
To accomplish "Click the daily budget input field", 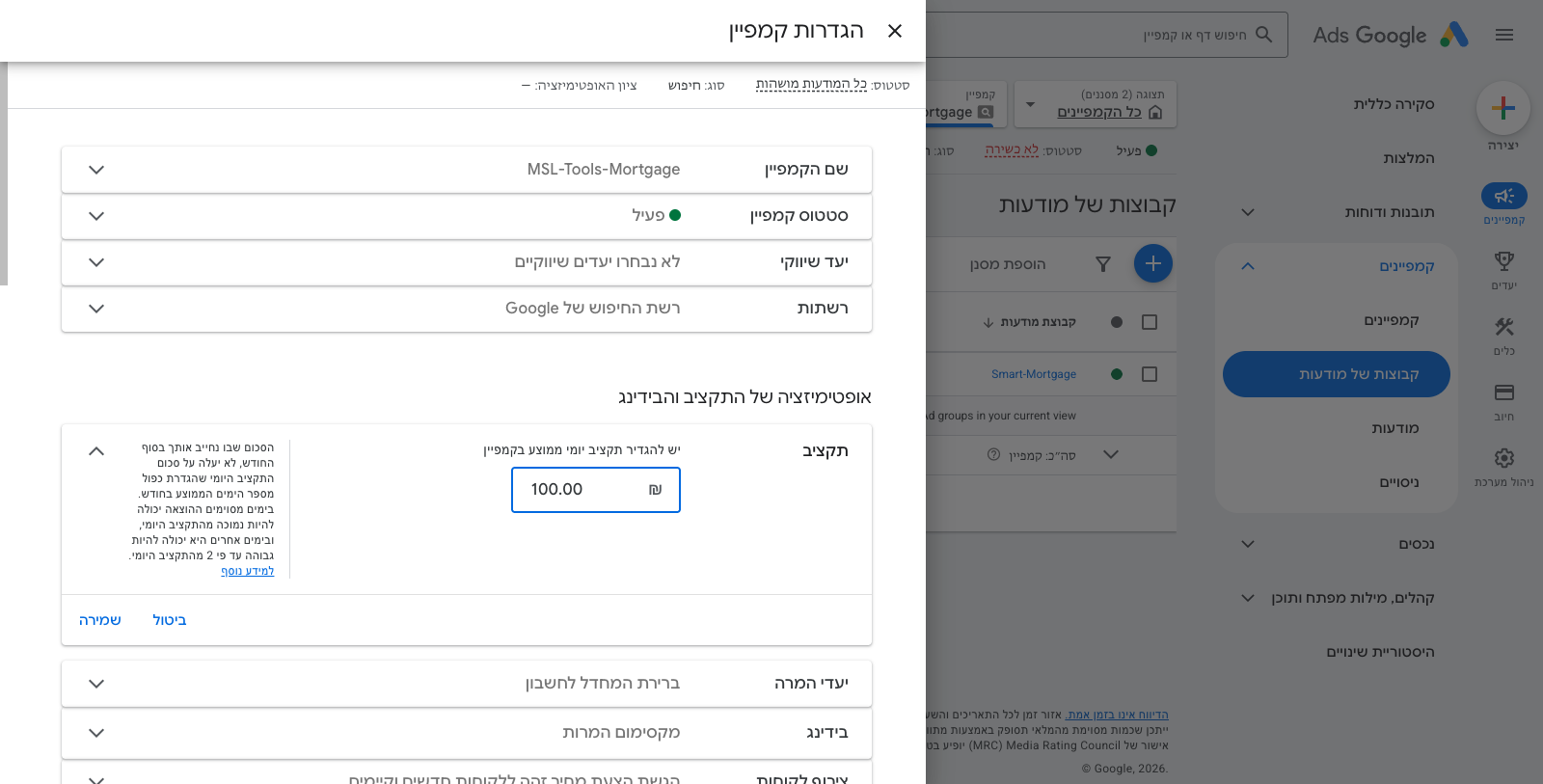I will coord(596,490).
